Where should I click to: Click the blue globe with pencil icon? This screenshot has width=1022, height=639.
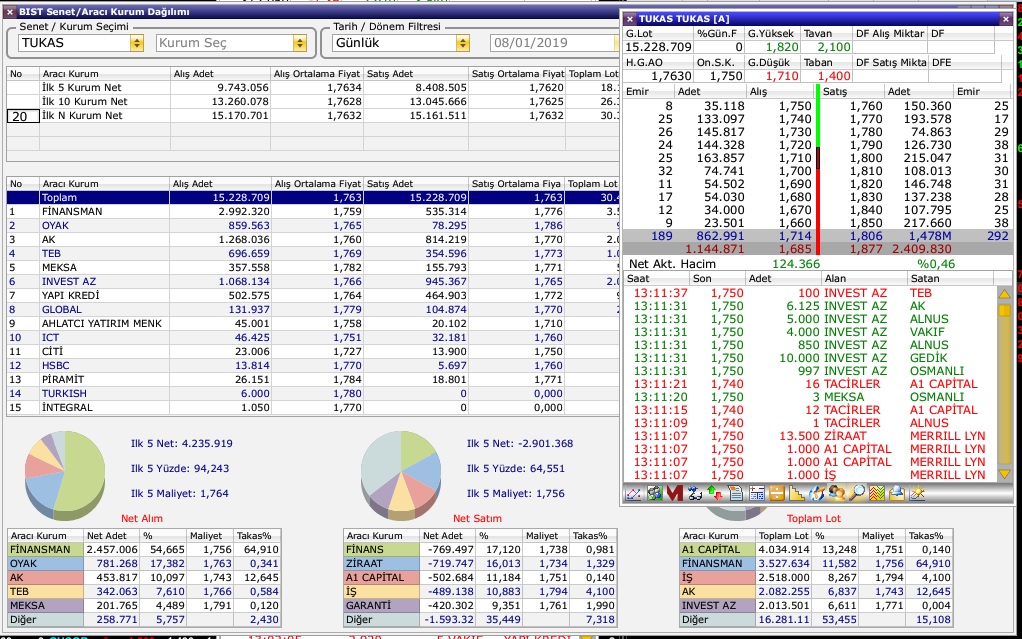tap(817, 494)
